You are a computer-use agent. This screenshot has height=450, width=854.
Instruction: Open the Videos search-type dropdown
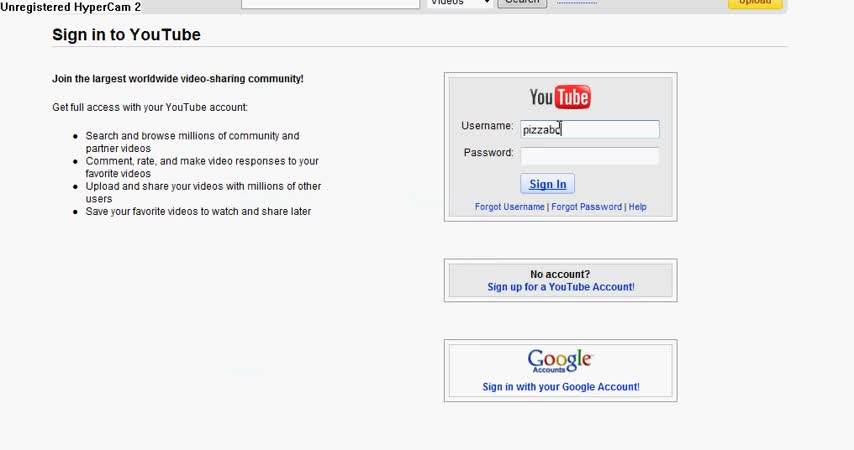459,3
